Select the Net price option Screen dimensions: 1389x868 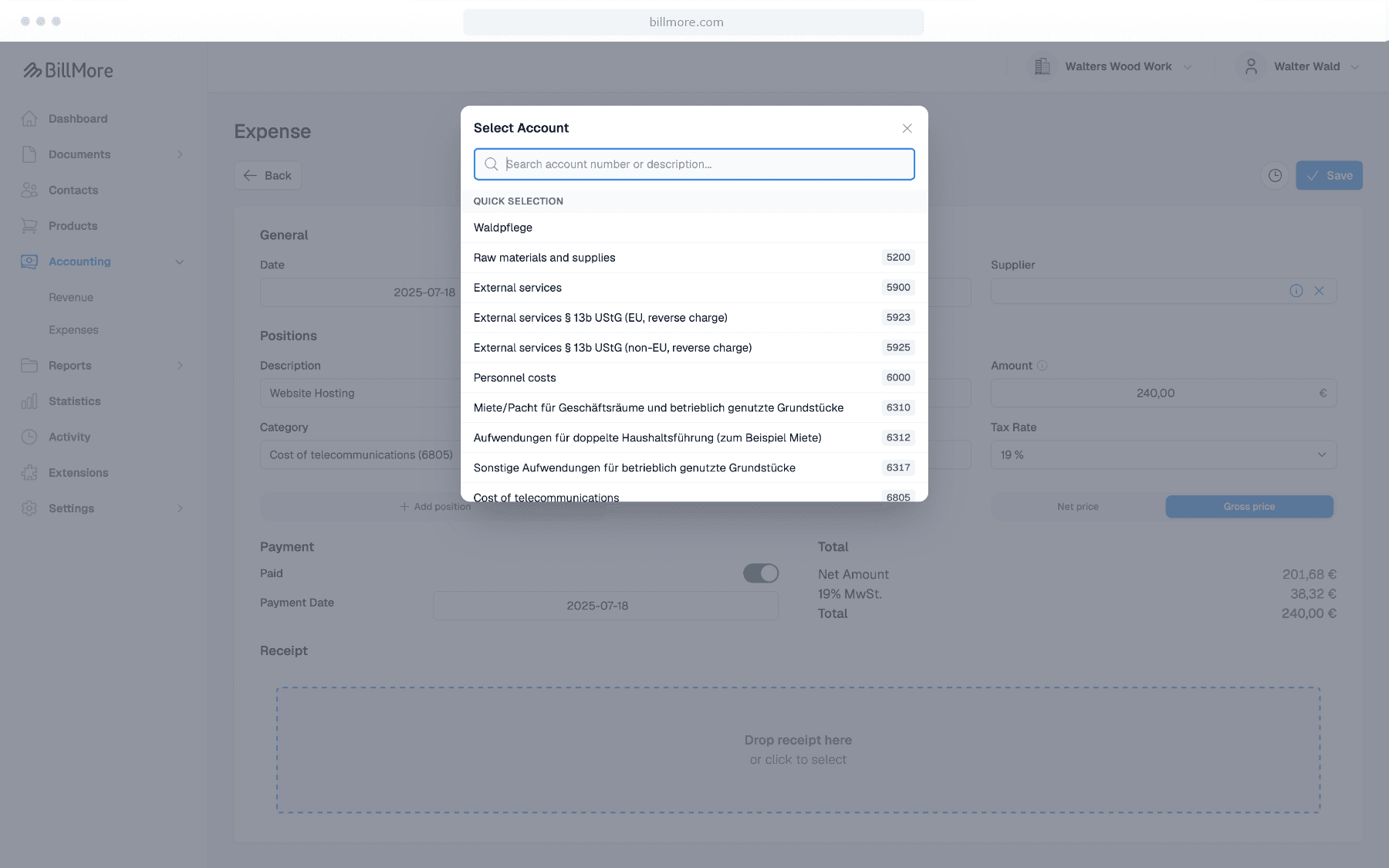pyautogui.click(x=1078, y=507)
